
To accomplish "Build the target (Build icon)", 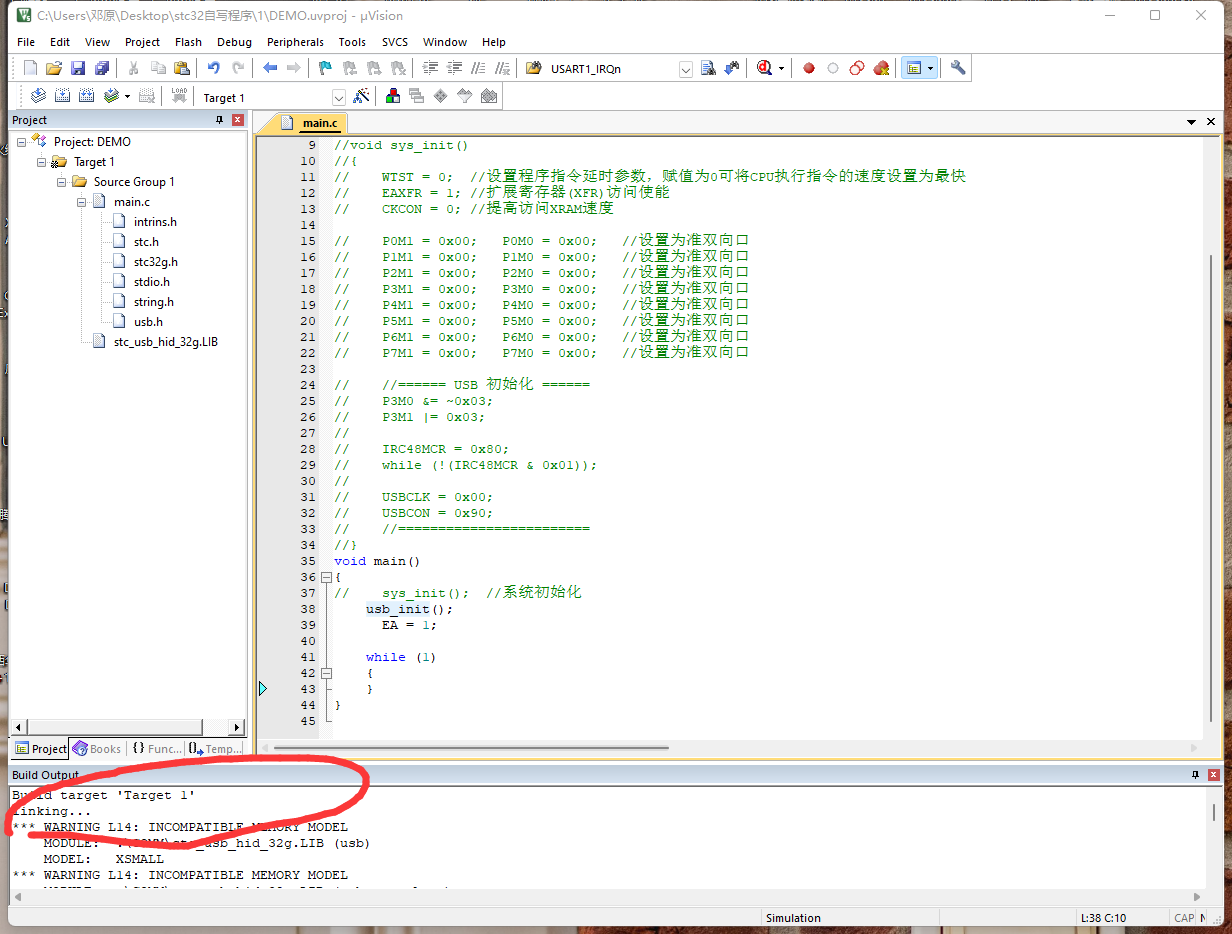I will point(62,96).
